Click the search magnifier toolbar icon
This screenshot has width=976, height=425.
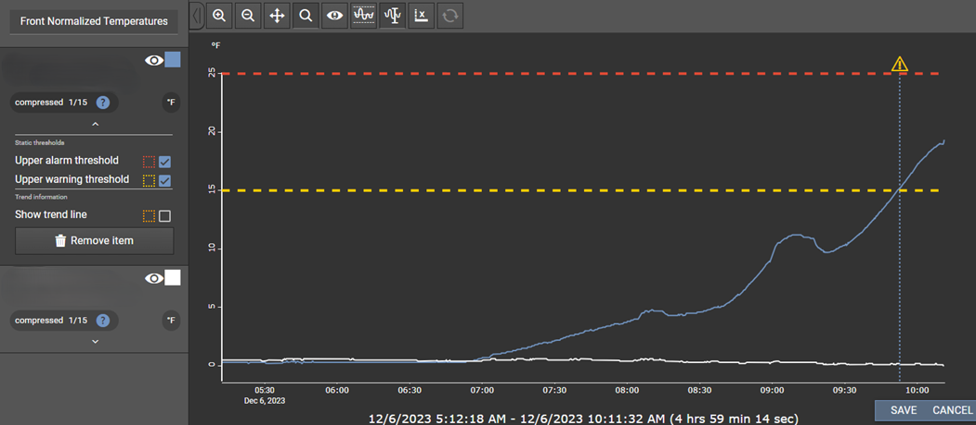pos(306,16)
